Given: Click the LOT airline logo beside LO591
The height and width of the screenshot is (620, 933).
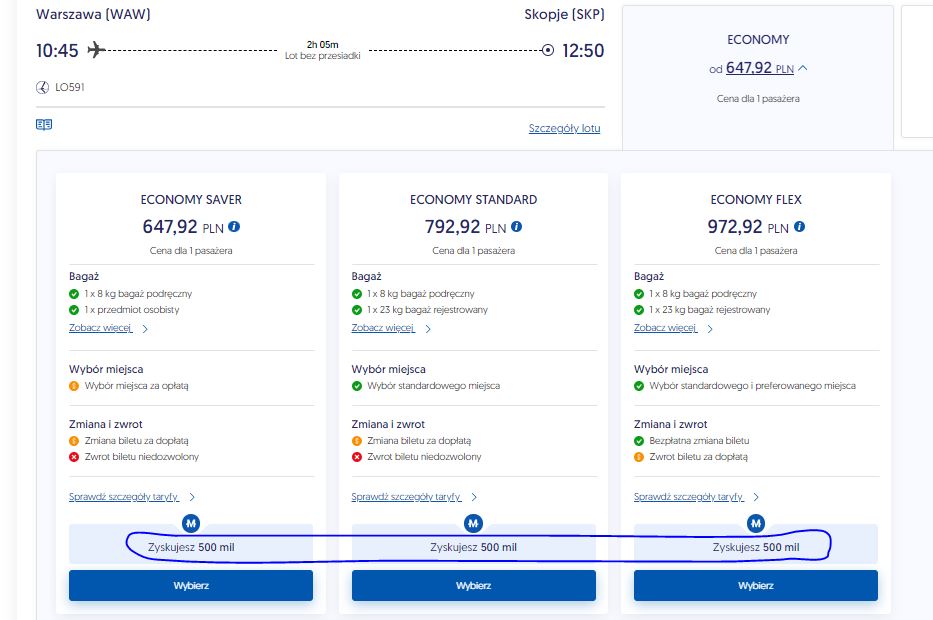Looking at the screenshot, I should (42, 87).
